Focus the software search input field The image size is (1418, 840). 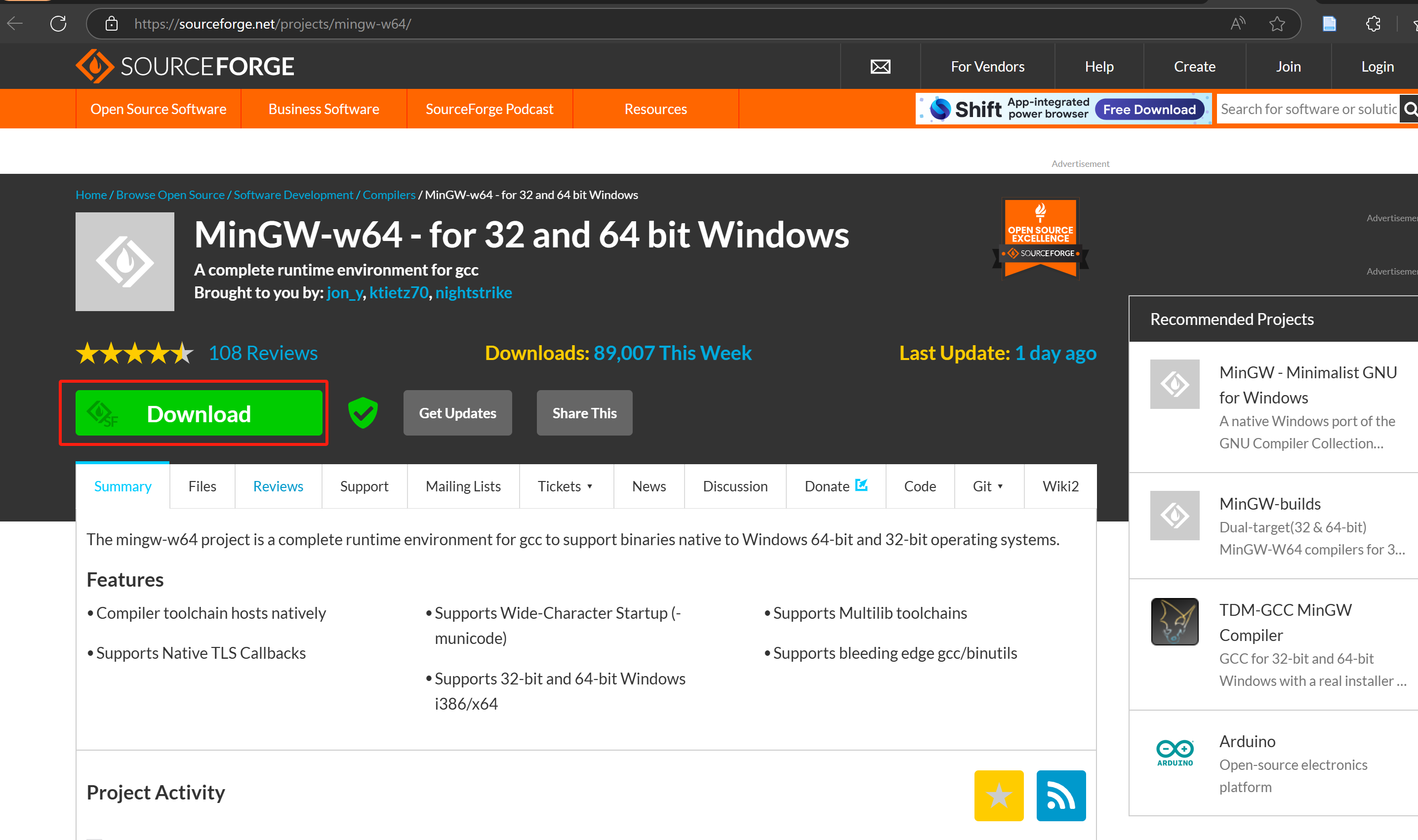click(1308, 109)
